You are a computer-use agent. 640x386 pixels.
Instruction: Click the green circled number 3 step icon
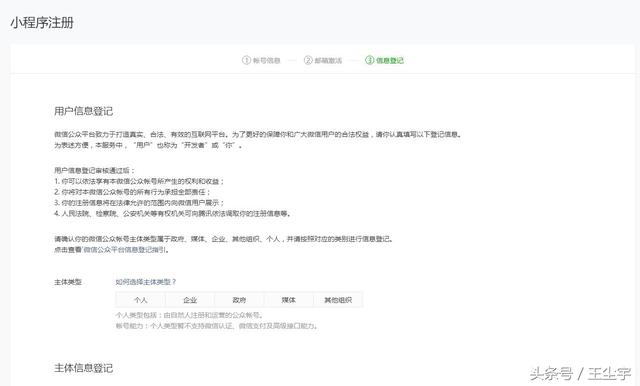pyautogui.click(x=369, y=60)
